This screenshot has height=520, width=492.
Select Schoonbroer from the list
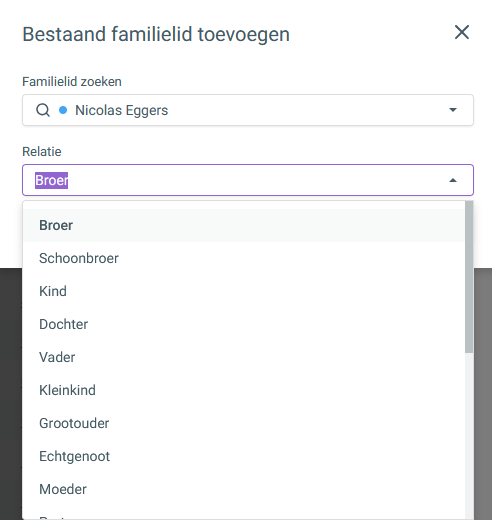244,258
